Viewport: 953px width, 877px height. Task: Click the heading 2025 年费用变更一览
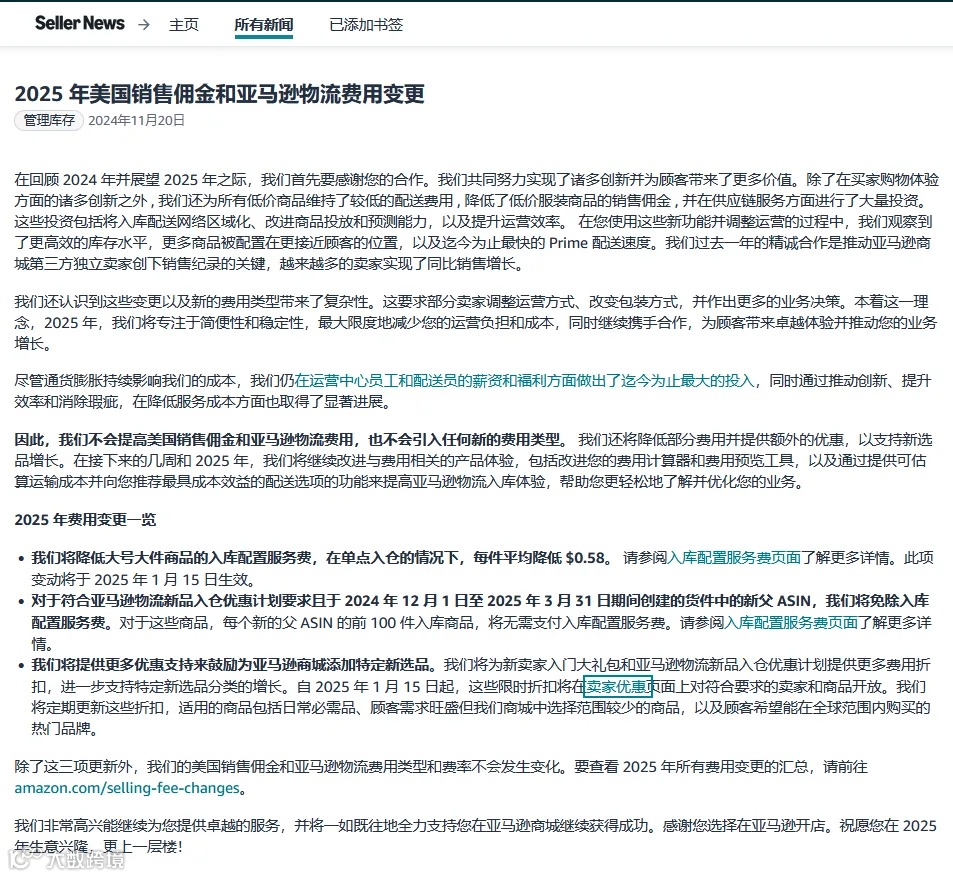[x=85, y=520]
